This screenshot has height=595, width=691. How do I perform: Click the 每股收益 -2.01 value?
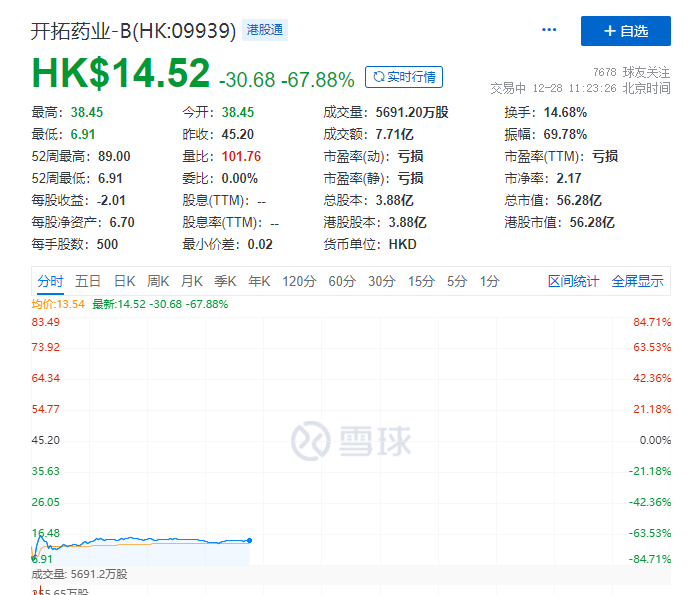tap(111, 201)
